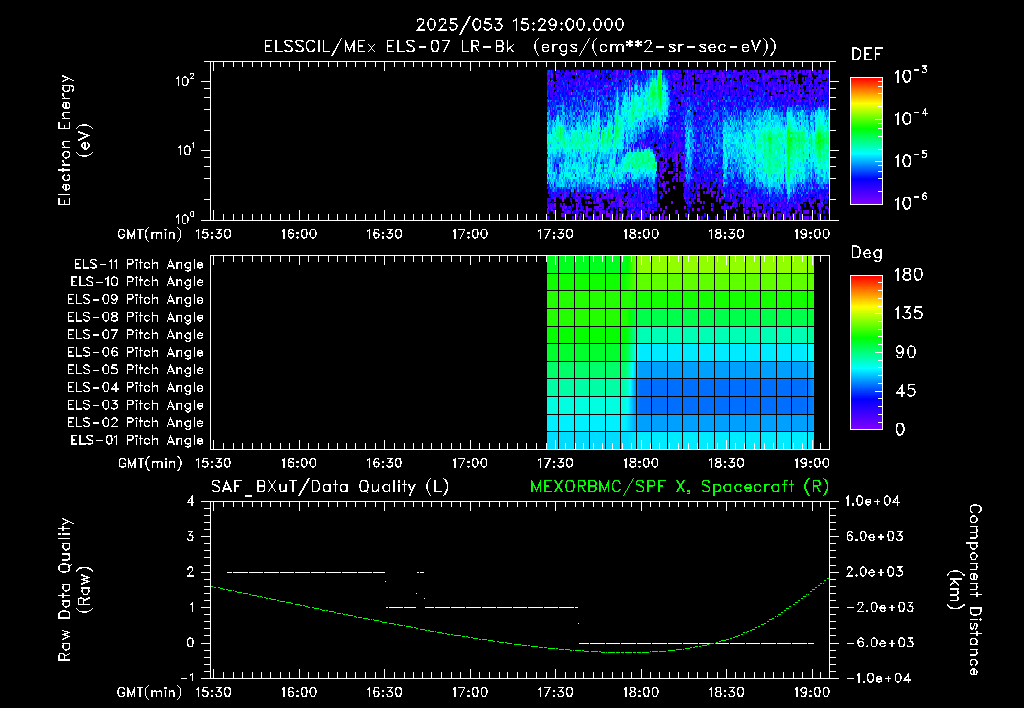Viewport: 1024px width, 708px height.
Task: Click the DEF color bar in the top panel
Action: click(x=866, y=141)
